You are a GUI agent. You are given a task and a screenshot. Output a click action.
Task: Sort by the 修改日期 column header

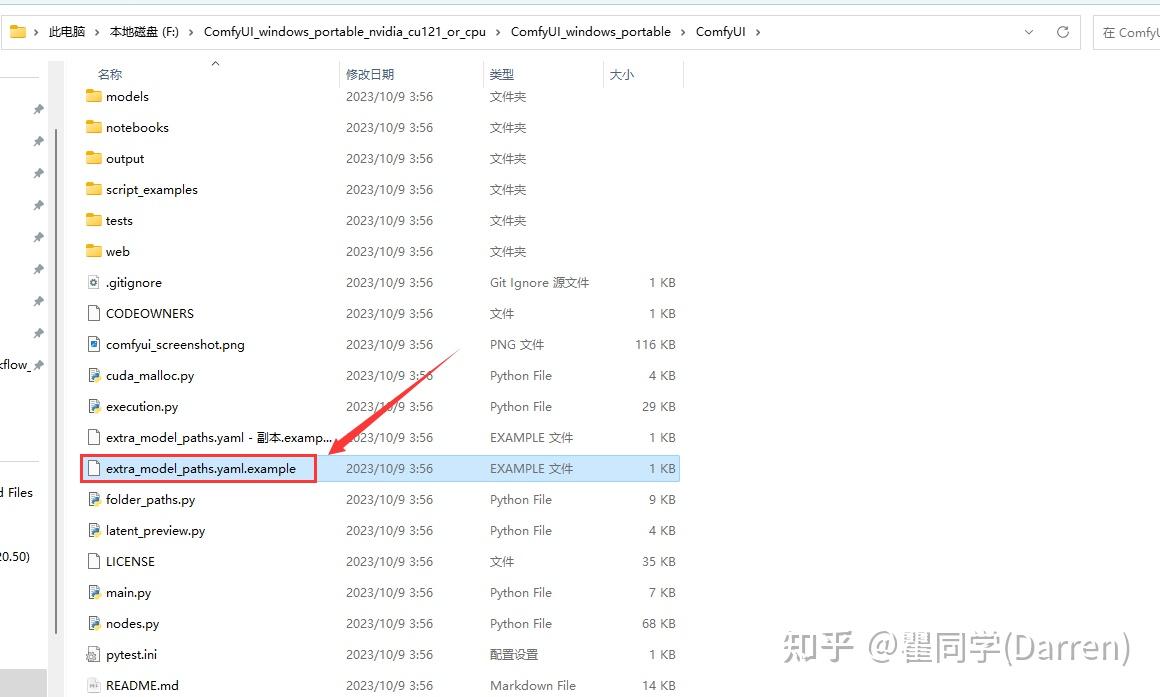click(x=370, y=74)
